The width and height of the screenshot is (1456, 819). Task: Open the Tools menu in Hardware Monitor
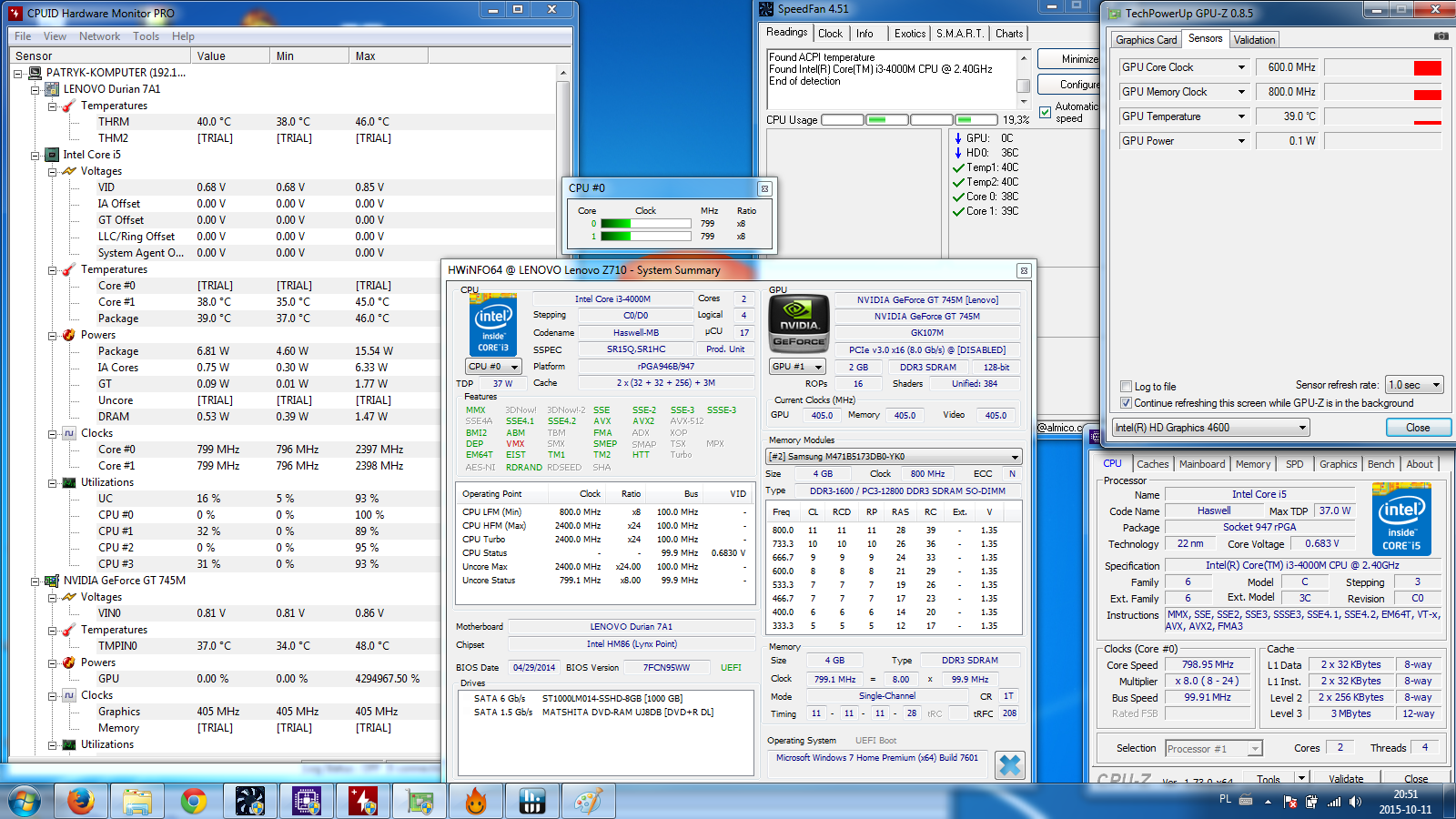tap(146, 36)
